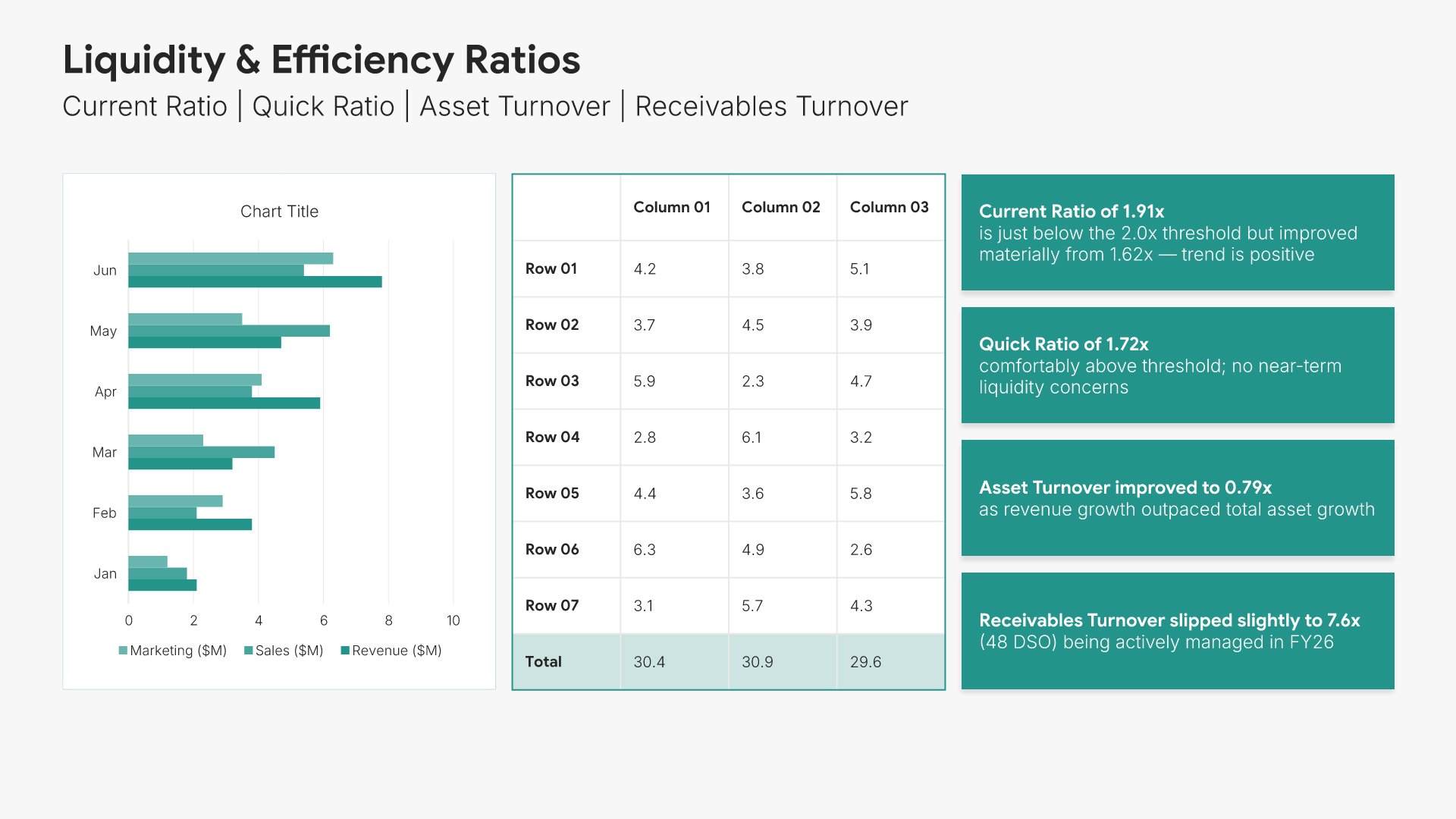Click the Liquidity & Efficiency Ratios heading
1456x819 pixels.
point(322,60)
